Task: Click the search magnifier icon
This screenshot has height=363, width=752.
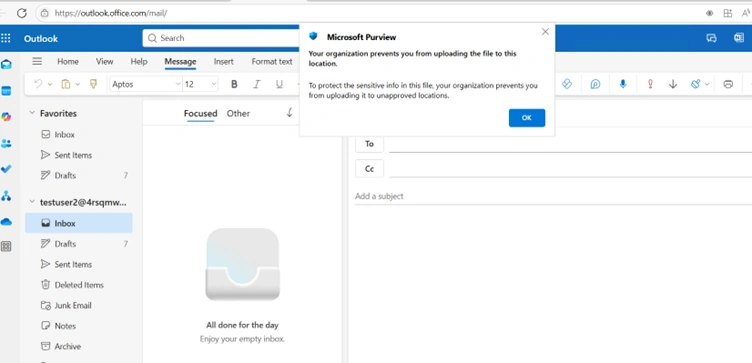Action: [x=152, y=38]
